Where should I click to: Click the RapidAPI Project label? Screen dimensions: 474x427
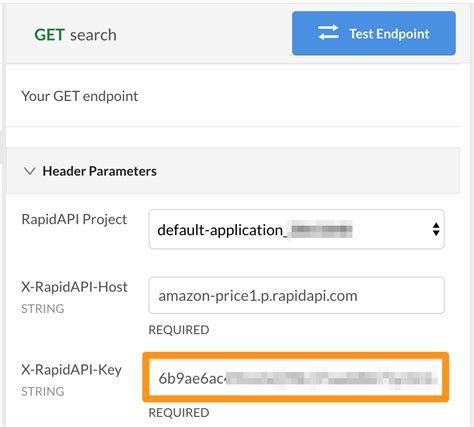tap(74, 219)
